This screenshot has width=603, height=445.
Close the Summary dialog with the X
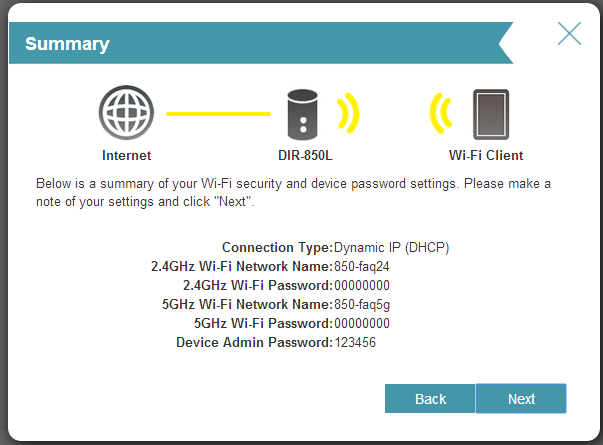tap(569, 34)
